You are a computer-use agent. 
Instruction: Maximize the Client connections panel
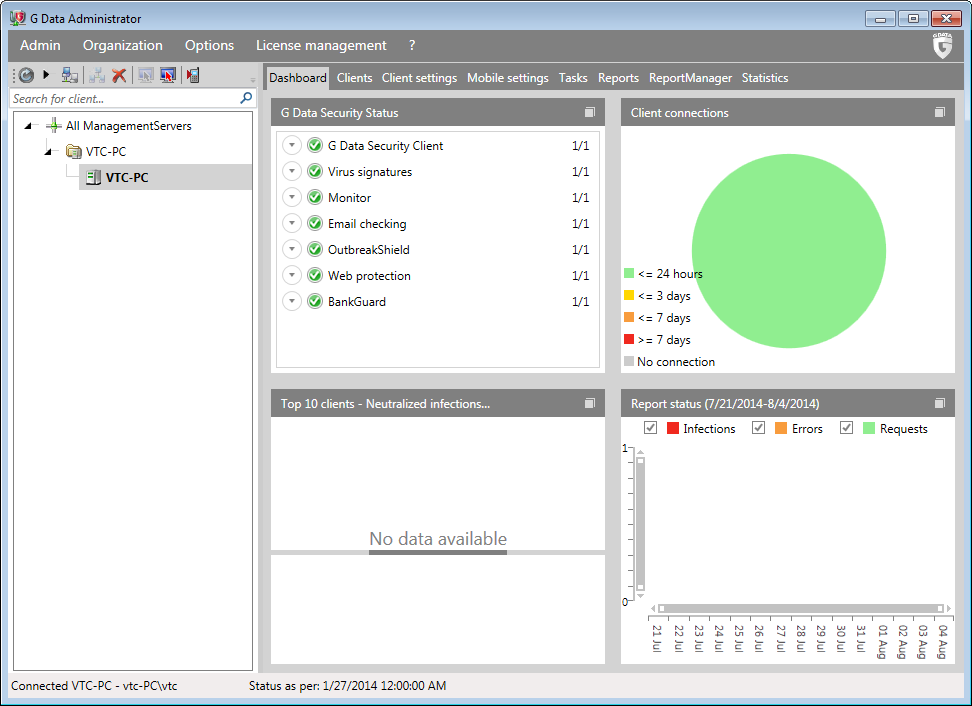point(939,113)
